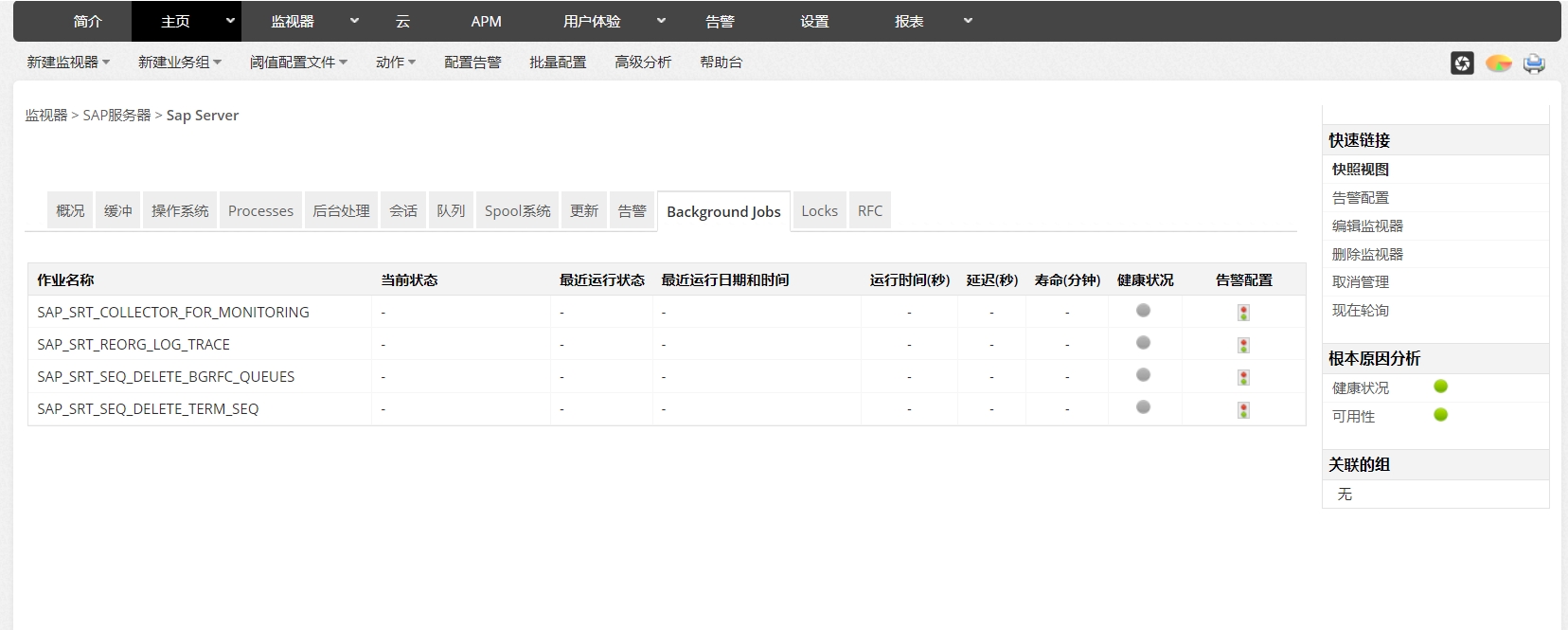
Task: Click health status dot for SAP_SRT_COLLECTOR_FOR_MONITORING
Action: (x=1143, y=311)
